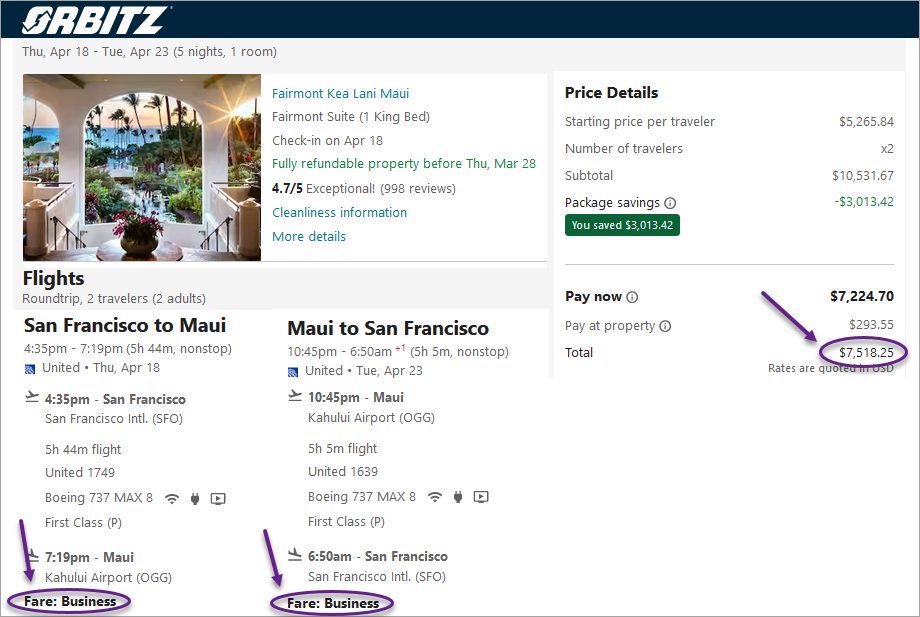Click the United 1749 flight number
The image size is (920, 617).
tap(80, 473)
